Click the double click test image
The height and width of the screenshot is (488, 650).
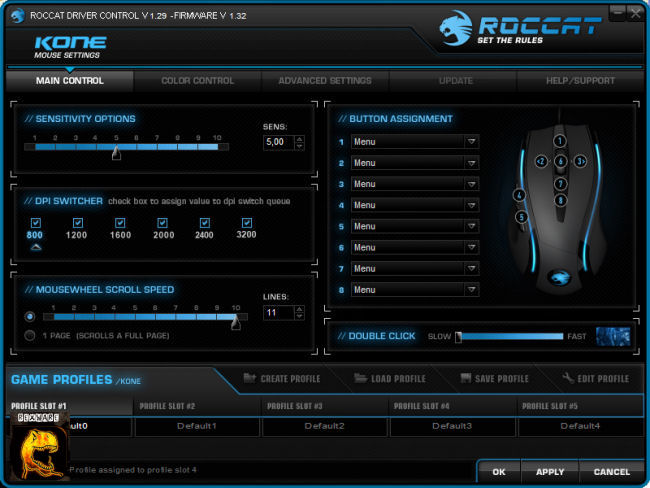pos(613,336)
